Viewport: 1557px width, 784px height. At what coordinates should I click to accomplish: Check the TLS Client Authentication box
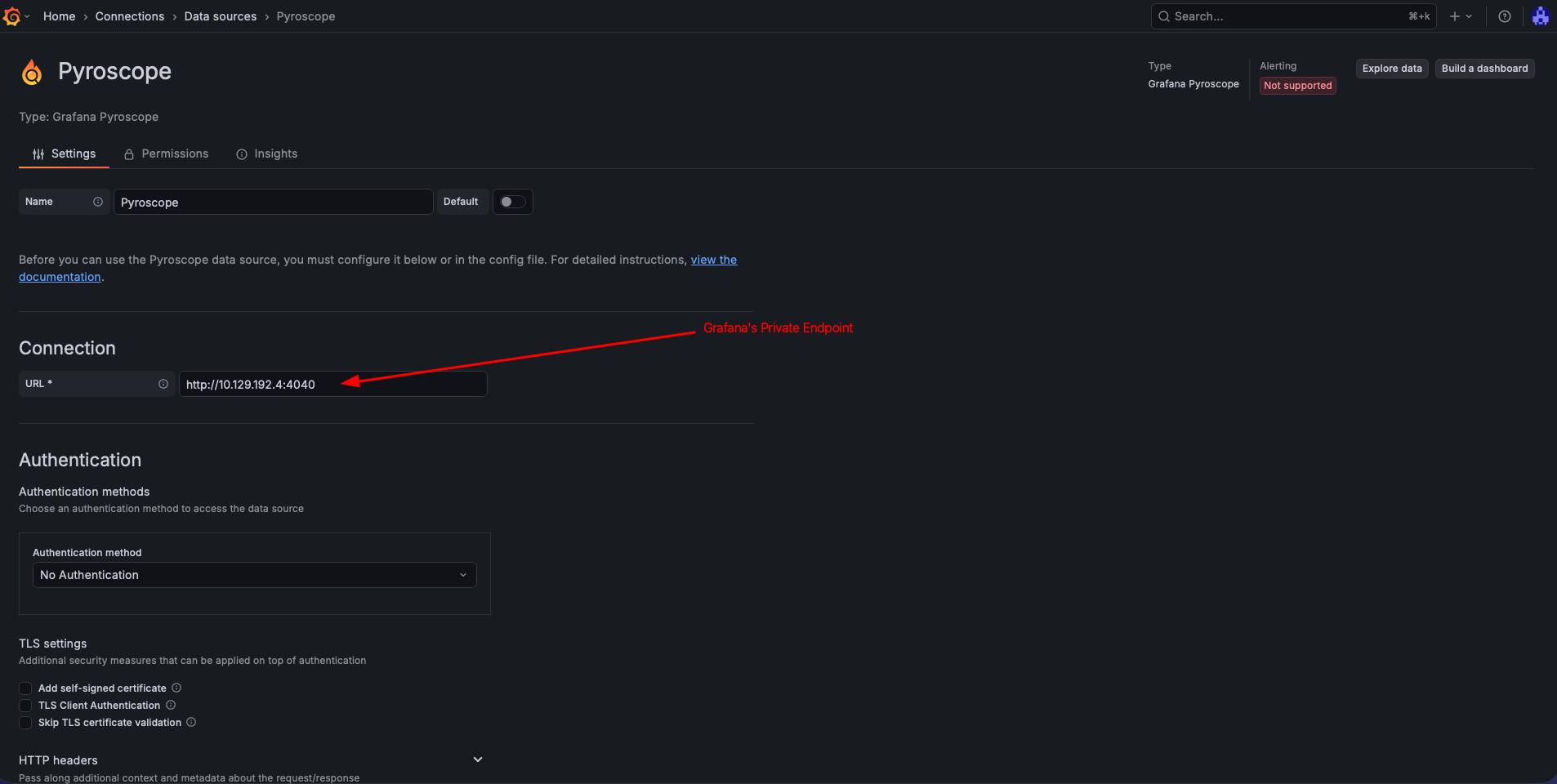25,706
